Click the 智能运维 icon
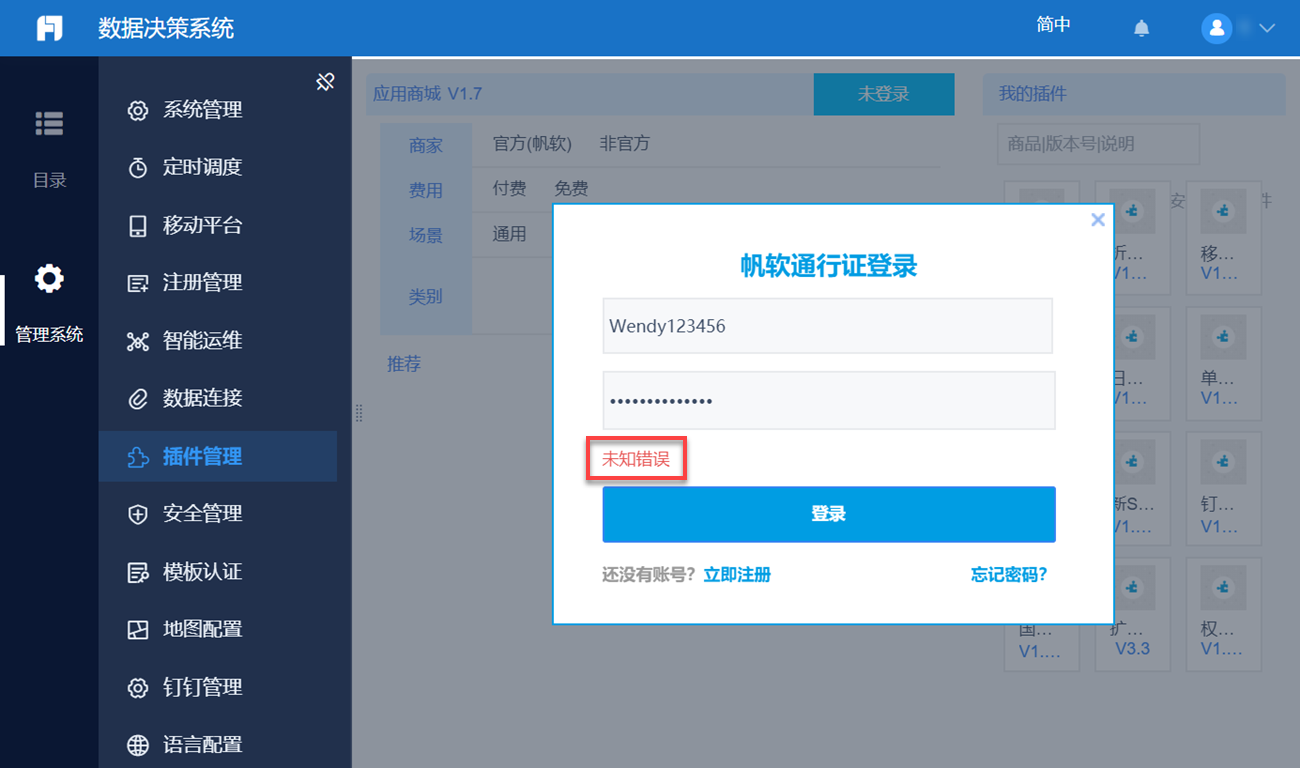This screenshot has width=1300, height=768. click(138, 341)
